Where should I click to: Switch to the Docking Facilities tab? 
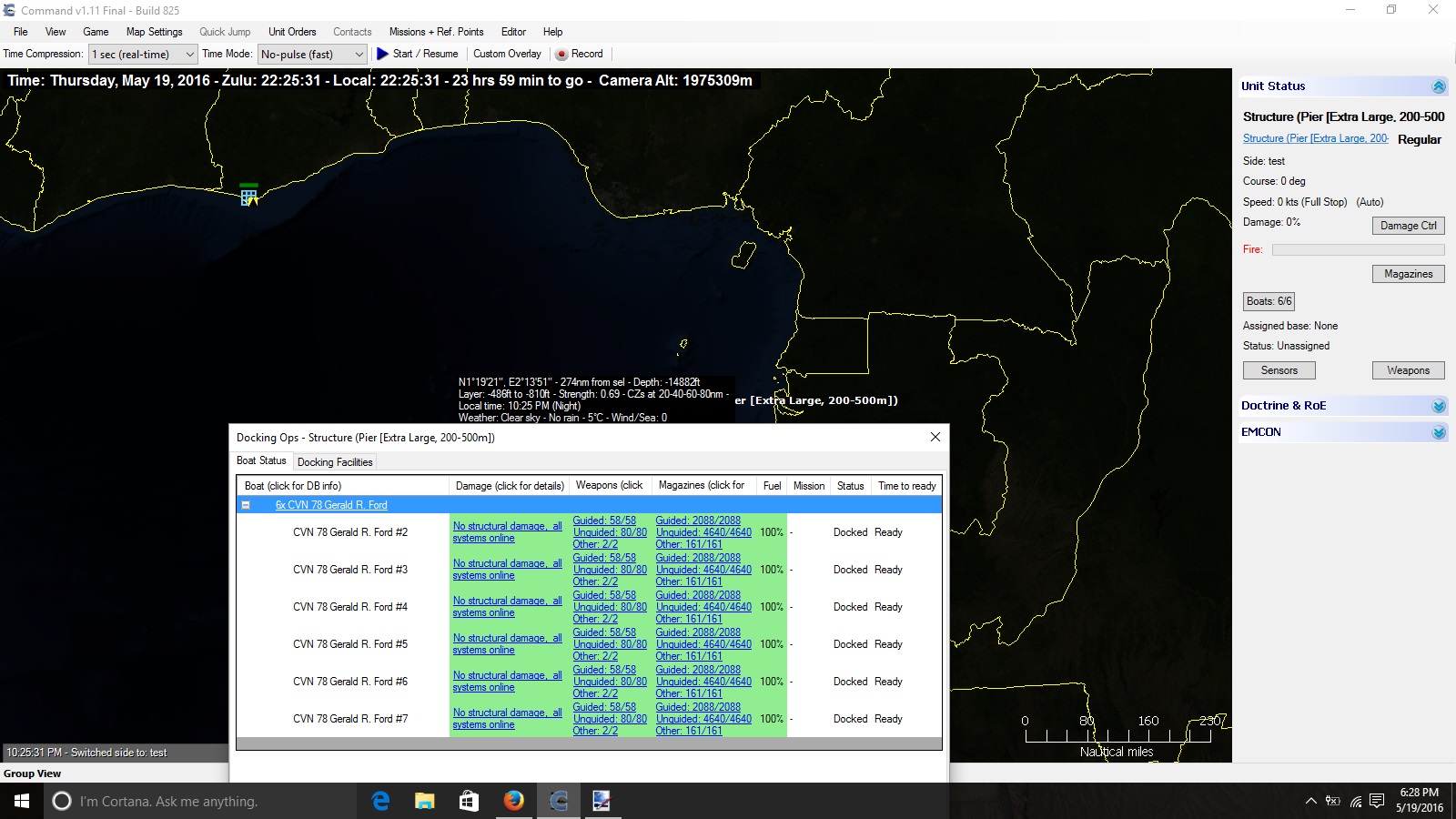point(335,462)
